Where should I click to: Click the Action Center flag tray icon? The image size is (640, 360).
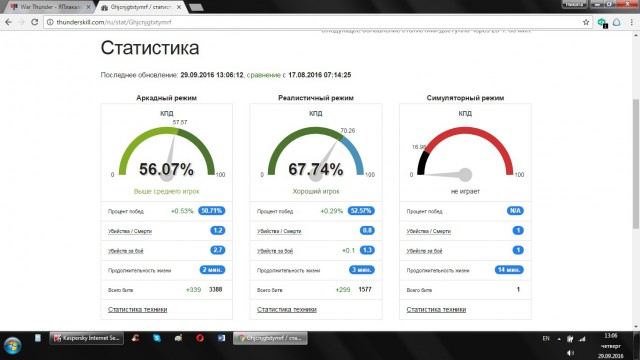pyautogui.click(x=570, y=339)
